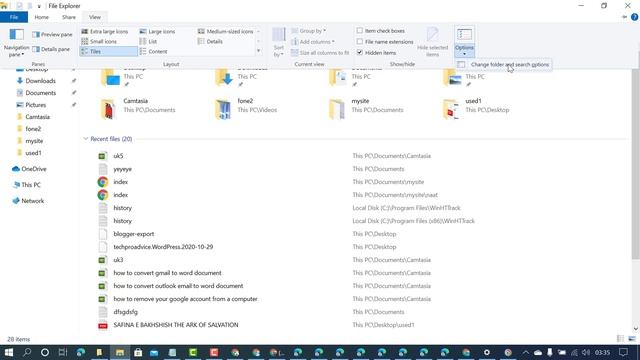Collapse the ribbon arrow

click(x=624, y=17)
